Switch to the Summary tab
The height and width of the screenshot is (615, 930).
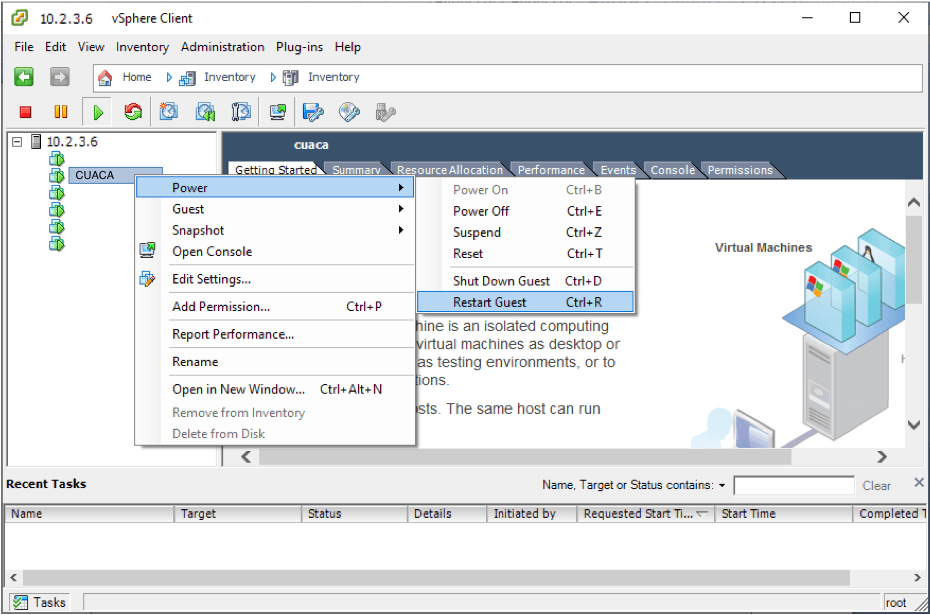(356, 170)
